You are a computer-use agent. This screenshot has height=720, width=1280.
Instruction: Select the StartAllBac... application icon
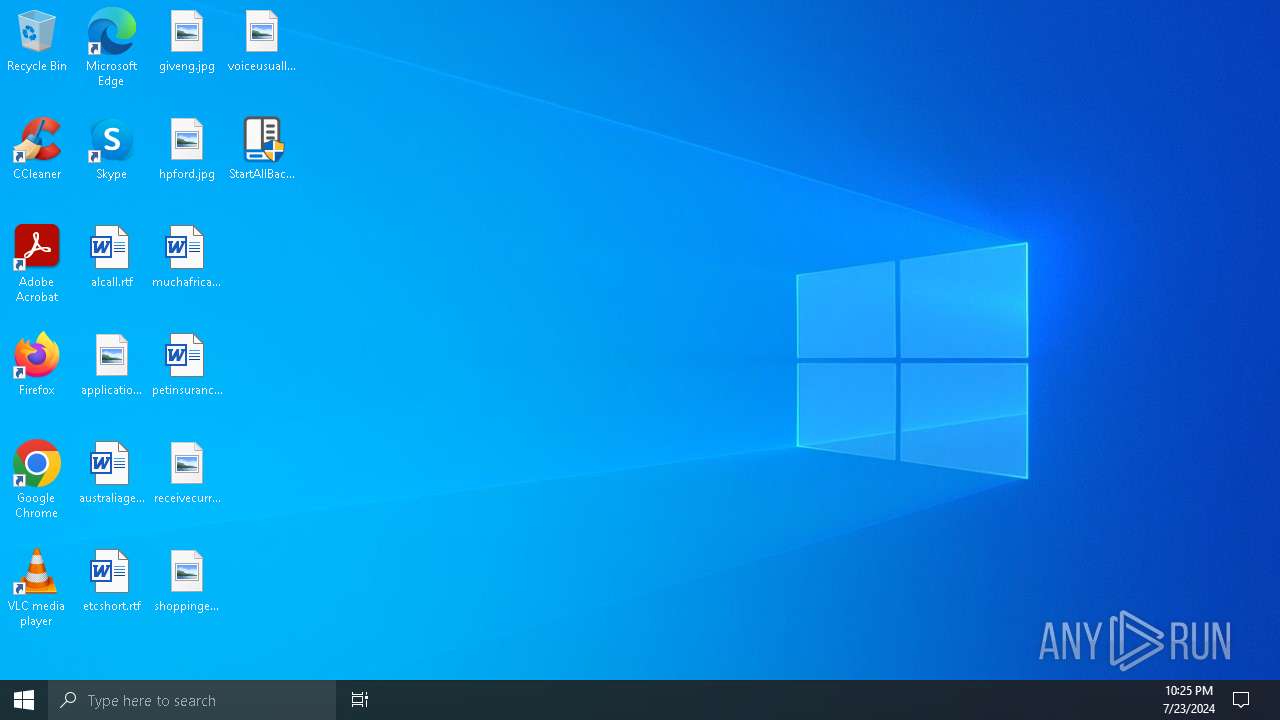262,150
